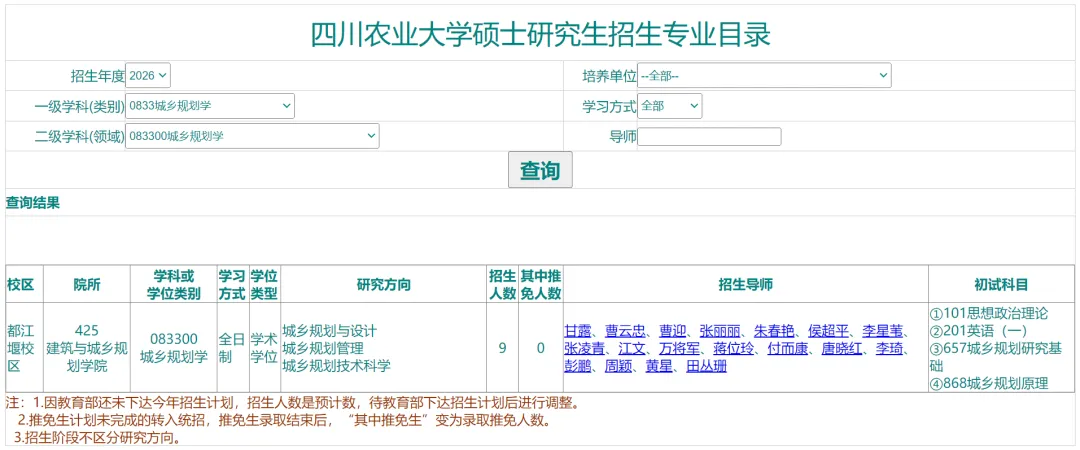The height and width of the screenshot is (450, 1080).
Task: Expand the 培养单位 --全部-- dropdown
Action: pyautogui.click(x=764, y=75)
